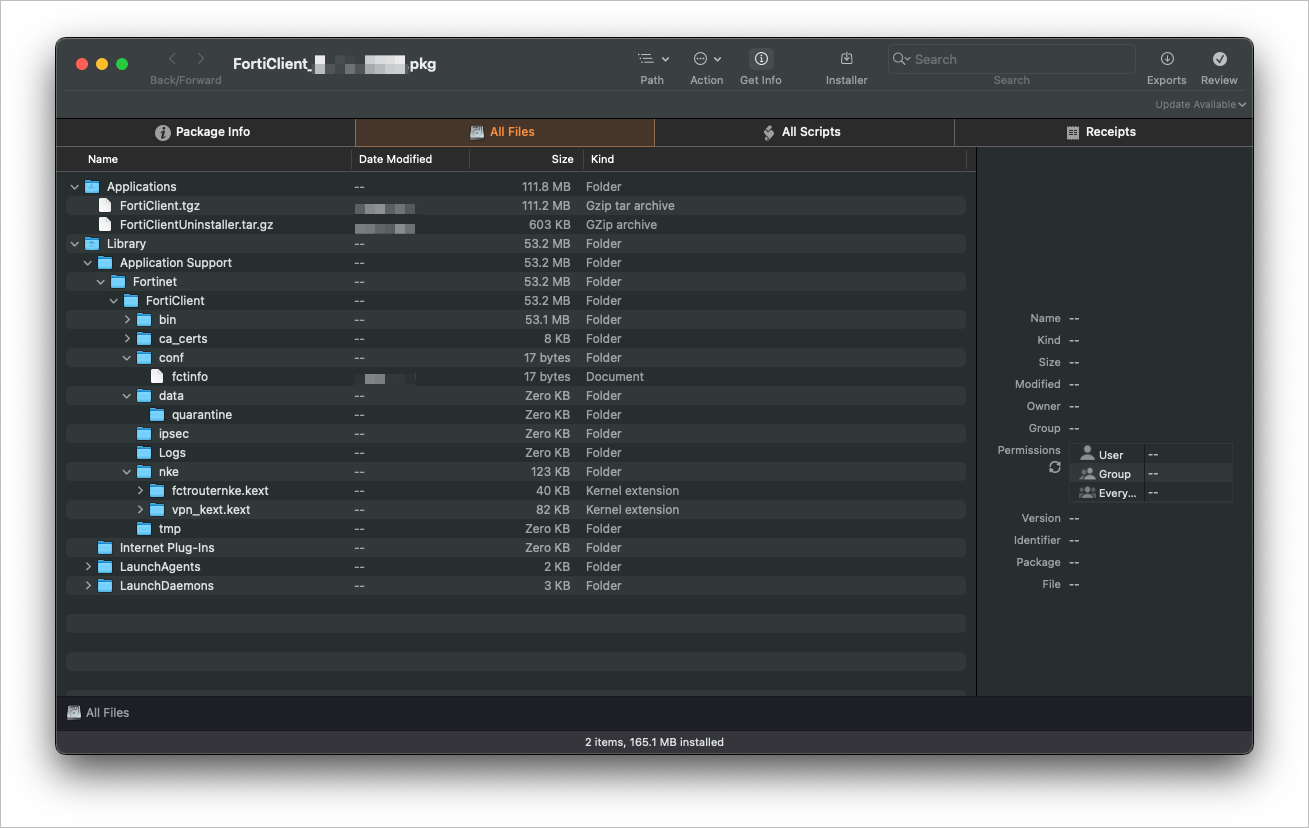Screen dimensions: 1309x828
Task: Collapse the conf folder
Action: (x=127, y=358)
